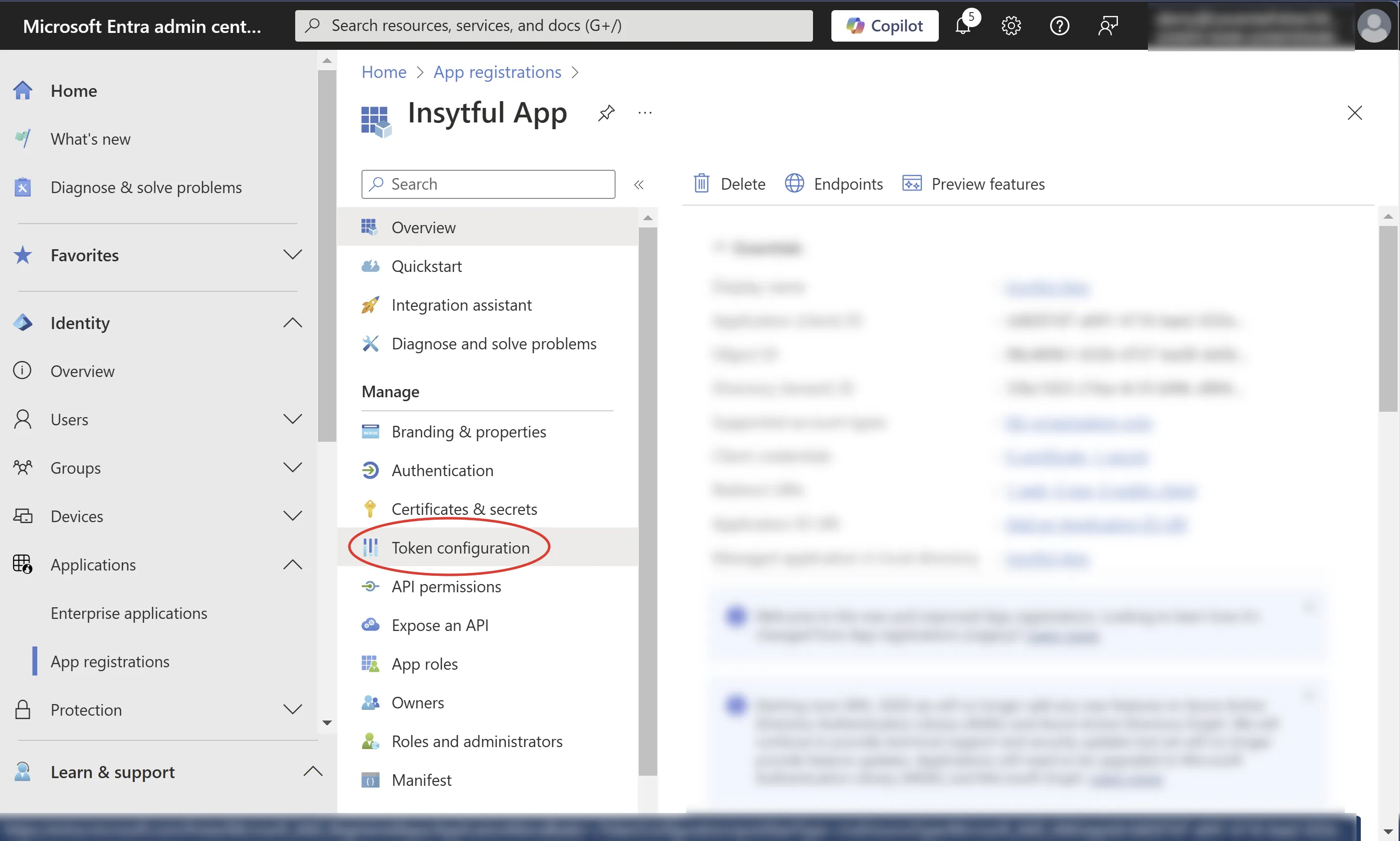Expand the Favorites section
The height and width of the screenshot is (841, 1400).
pos(292,255)
